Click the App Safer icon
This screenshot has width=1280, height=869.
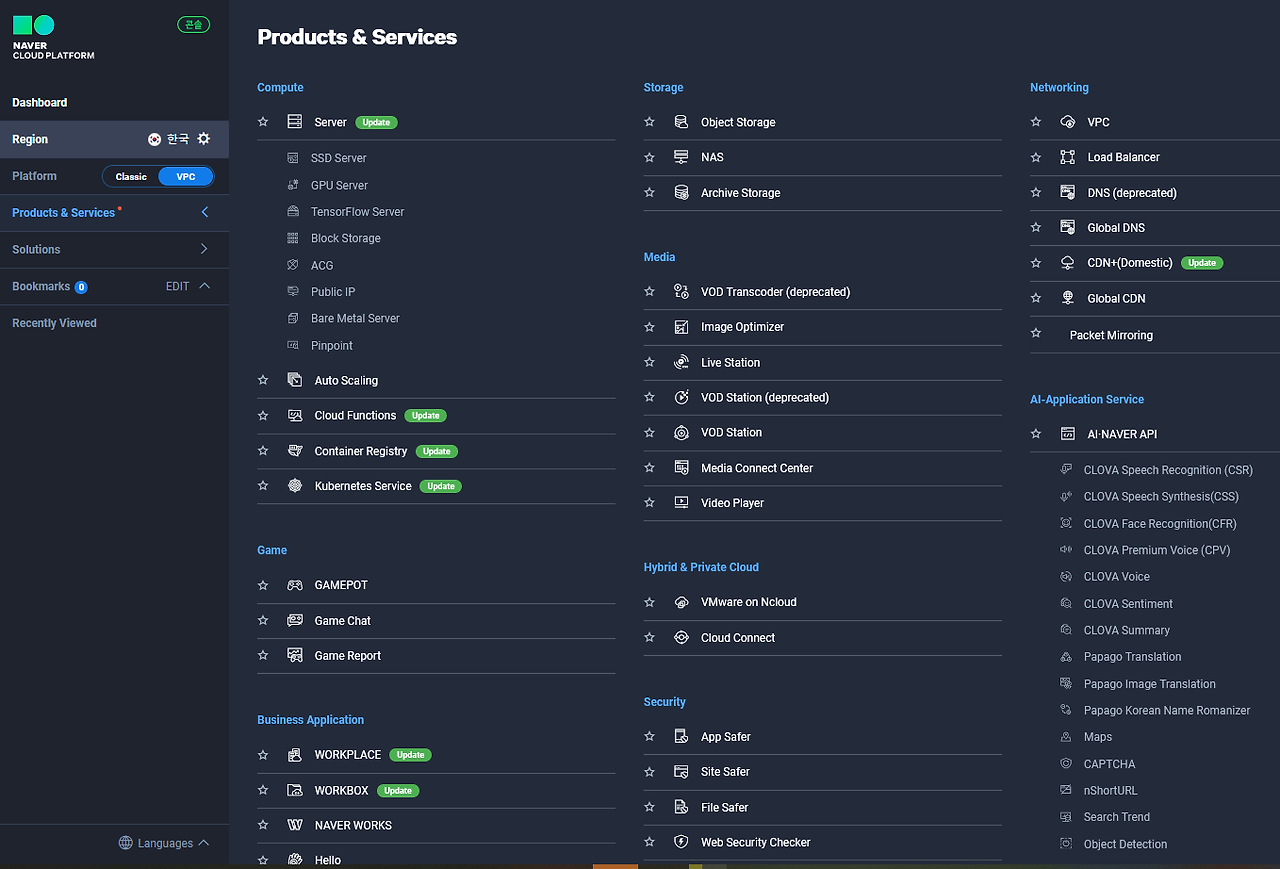tap(681, 736)
